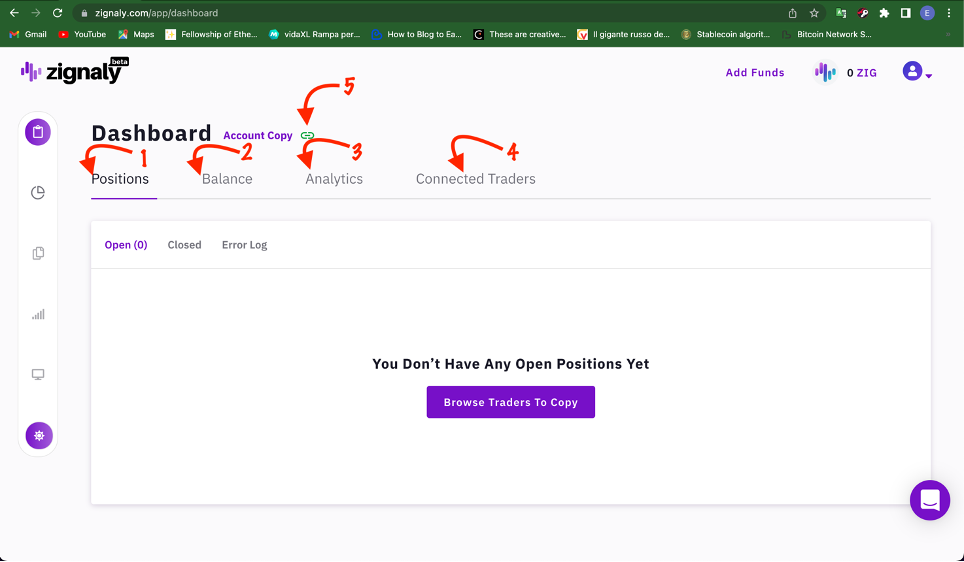Bookmark page with the star icon
This screenshot has width=964, height=562.
[814, 13]
